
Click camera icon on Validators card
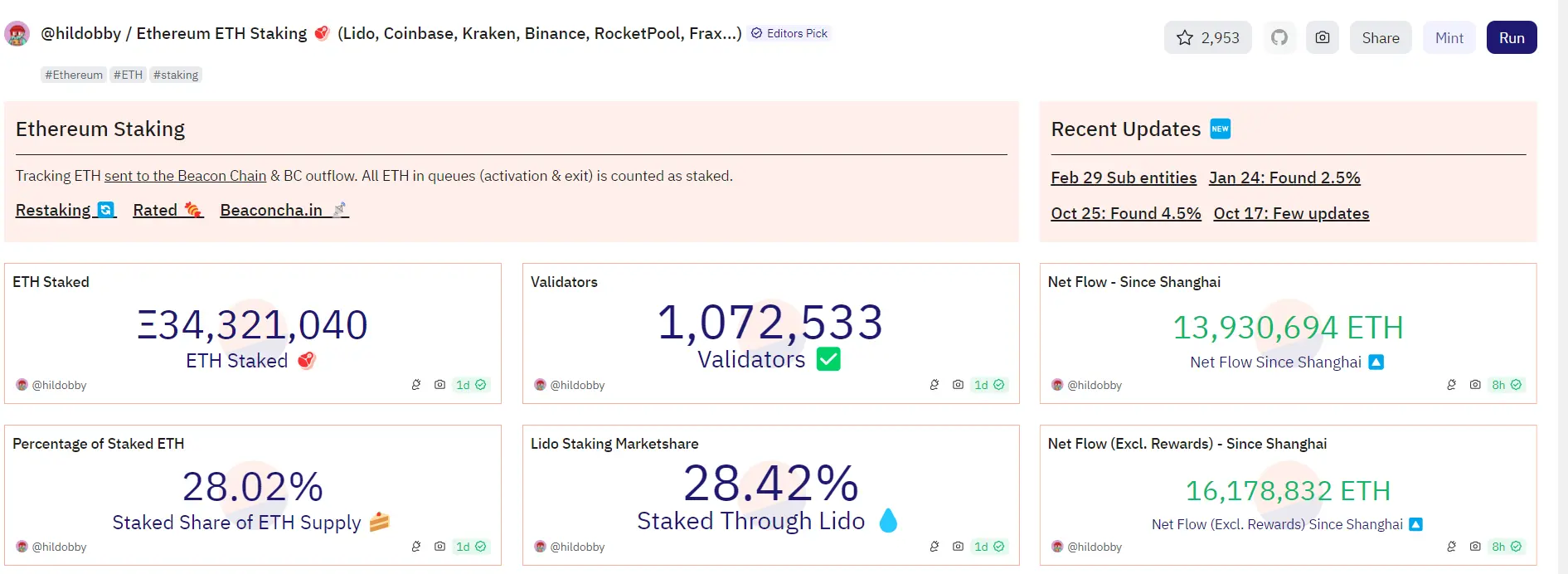[x=958, y=385]
